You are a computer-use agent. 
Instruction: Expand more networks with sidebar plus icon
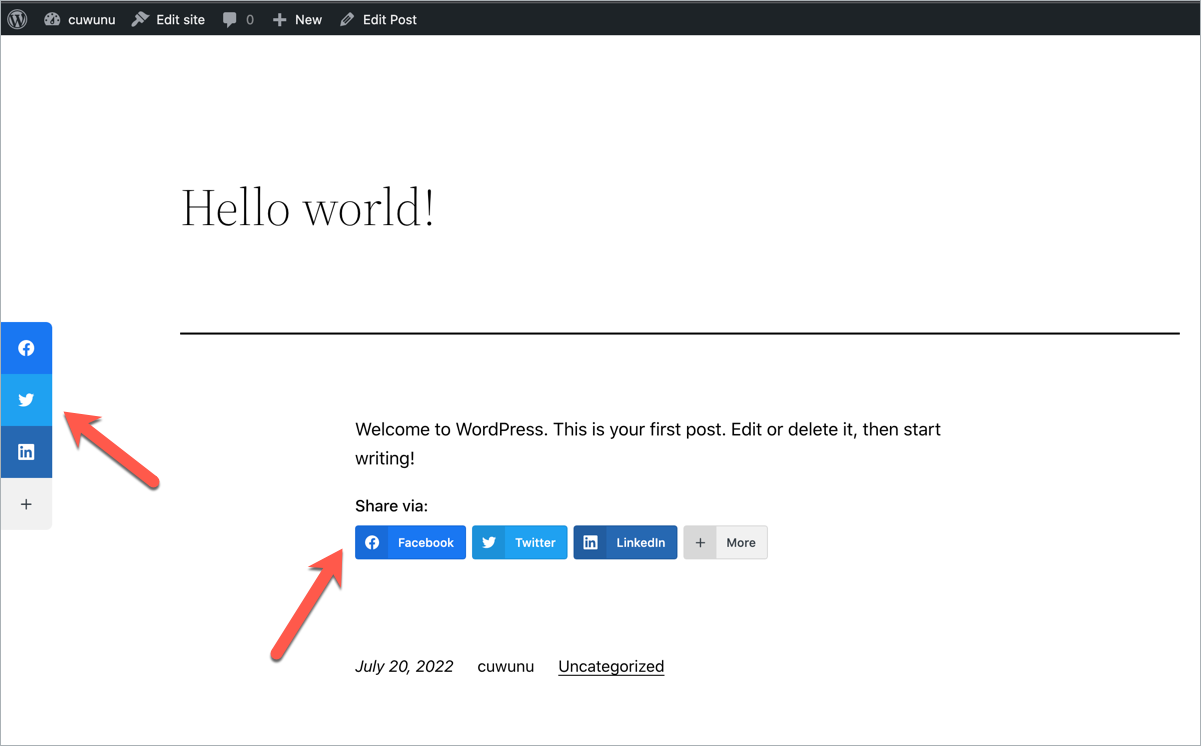click(26, 504)
